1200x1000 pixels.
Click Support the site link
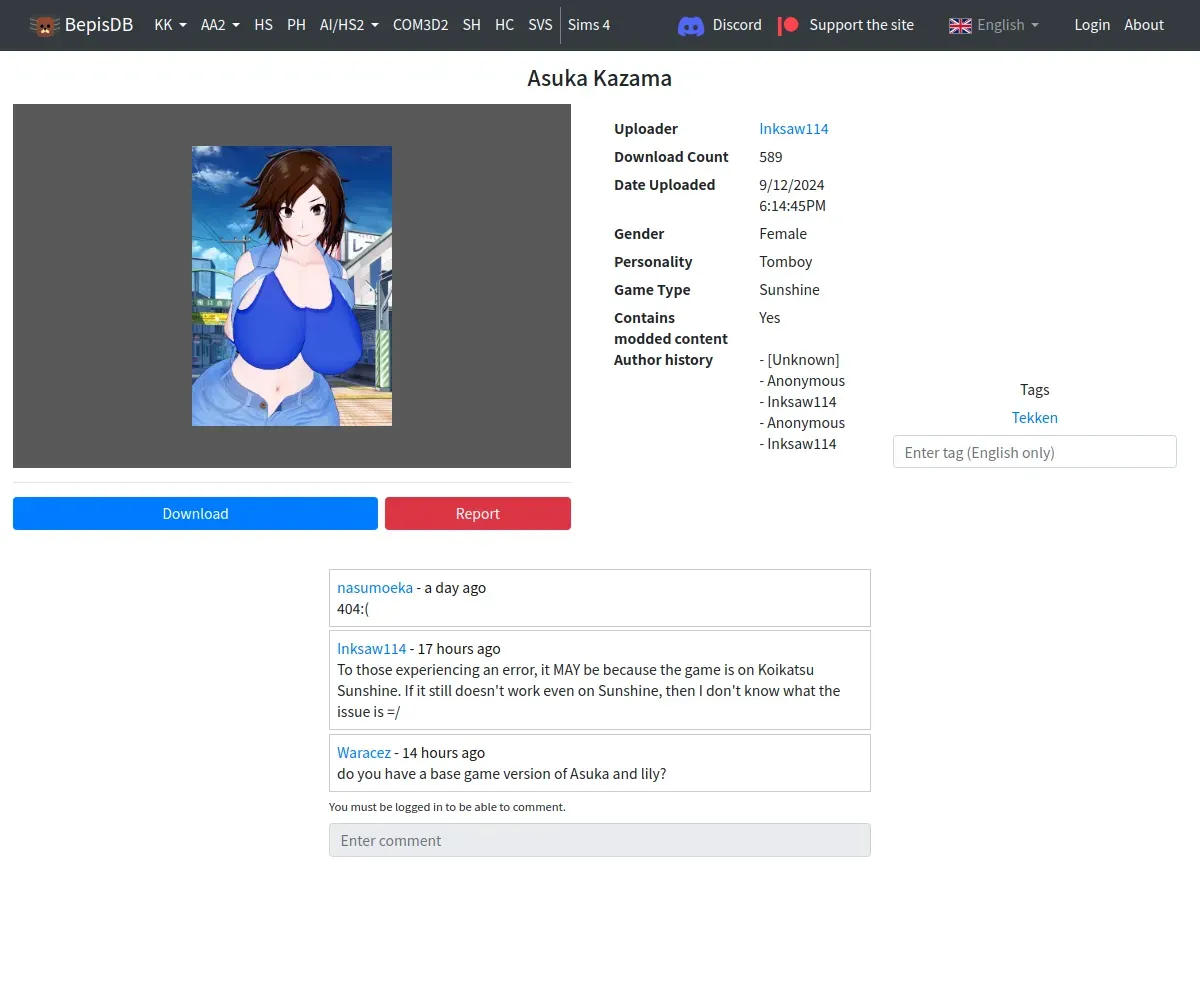point(861,25)
